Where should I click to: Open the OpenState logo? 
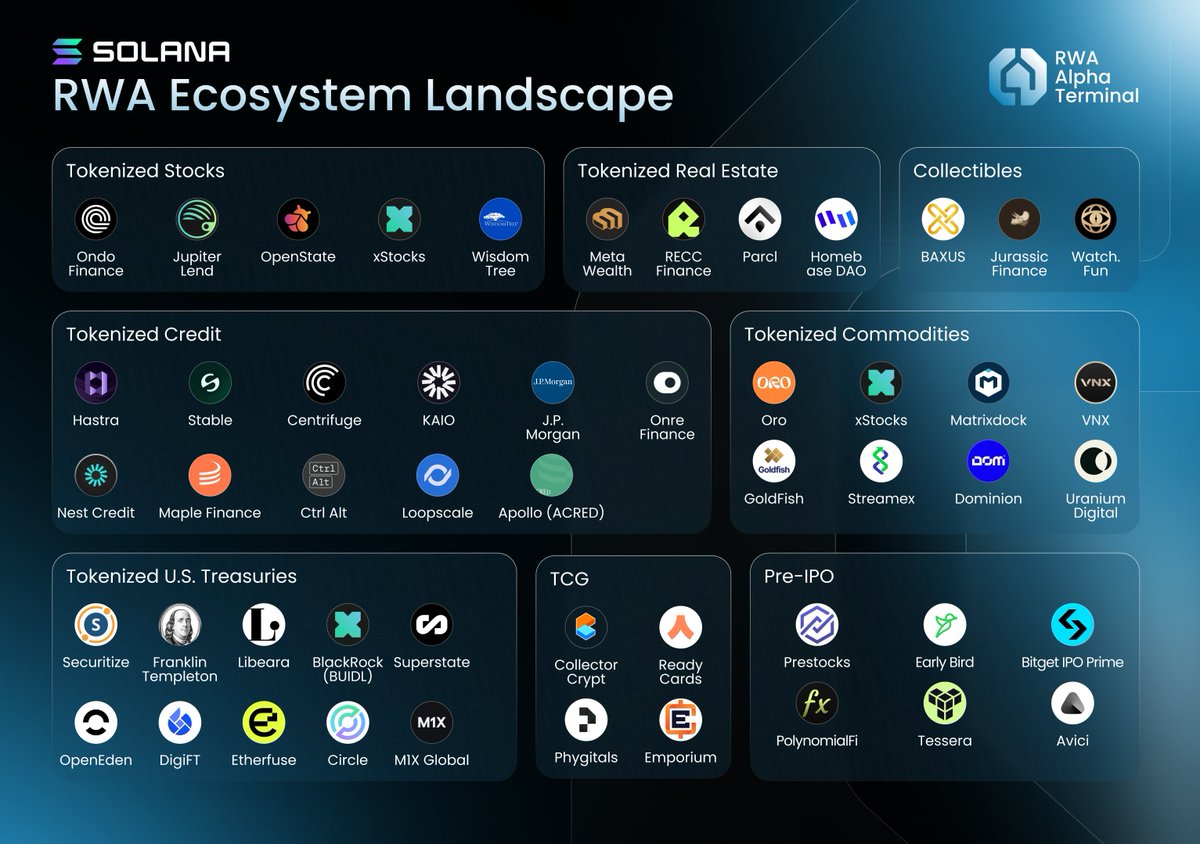(298, 219)
